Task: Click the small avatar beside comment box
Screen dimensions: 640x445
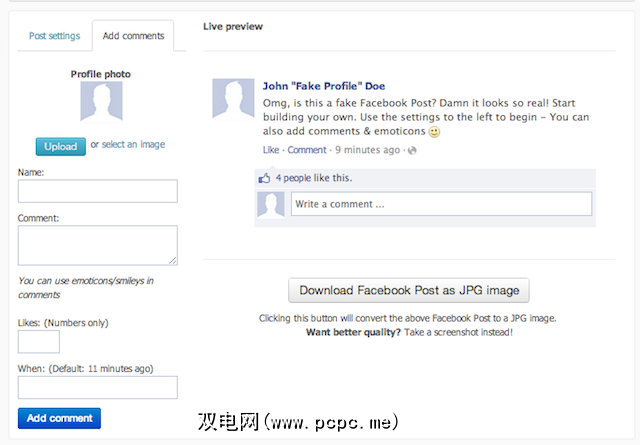Action: coord(271,205)
